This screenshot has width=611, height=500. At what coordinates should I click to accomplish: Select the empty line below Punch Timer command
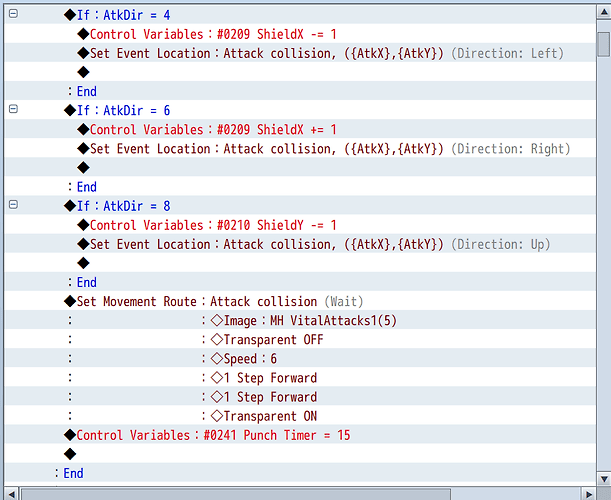click(x=300, y=454)
